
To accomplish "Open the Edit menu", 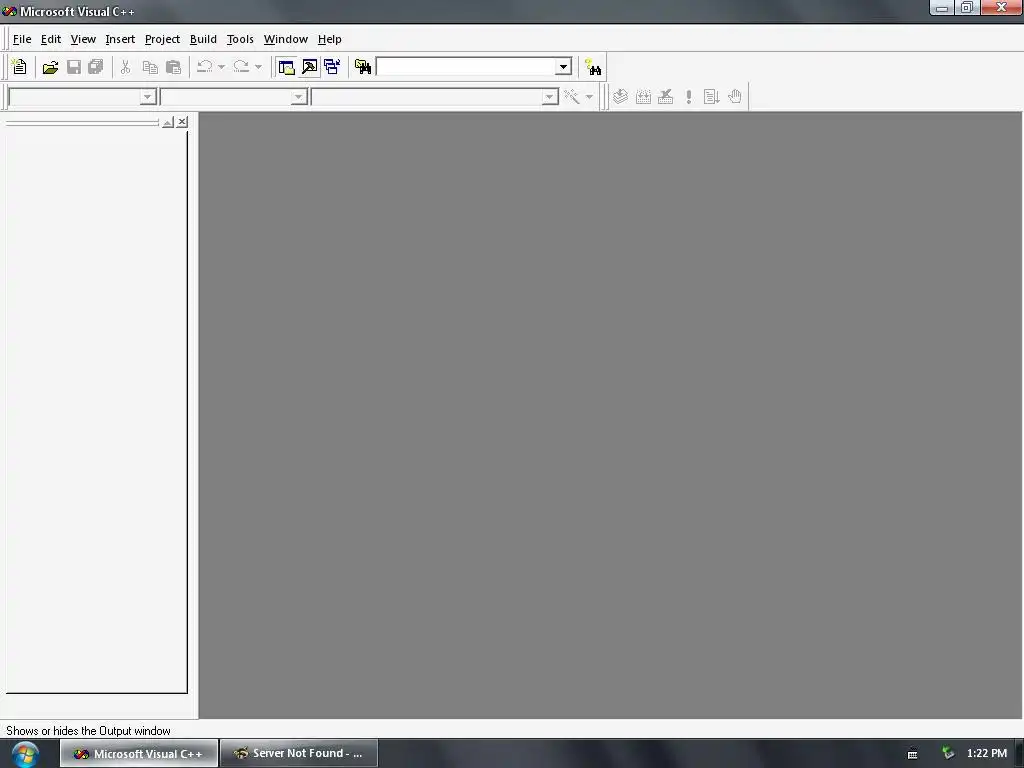I will pos(50,39).
